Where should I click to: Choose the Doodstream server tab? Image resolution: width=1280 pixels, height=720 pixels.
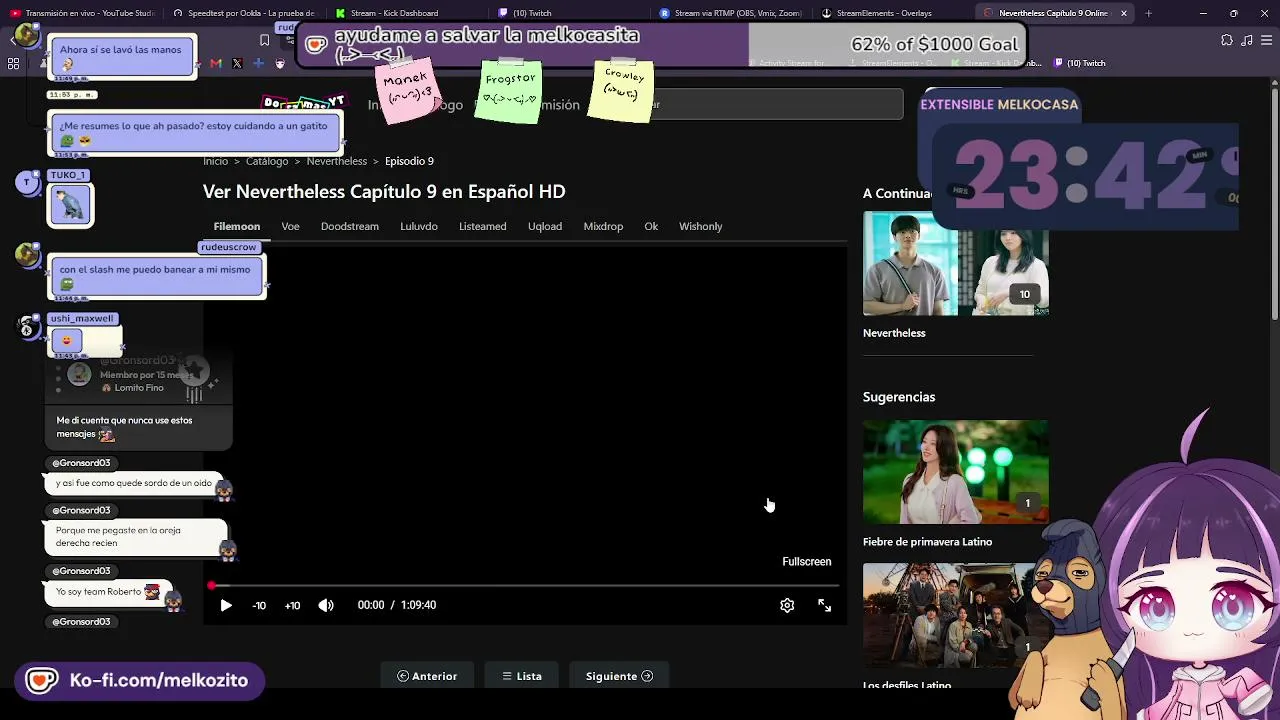[350, 226]
